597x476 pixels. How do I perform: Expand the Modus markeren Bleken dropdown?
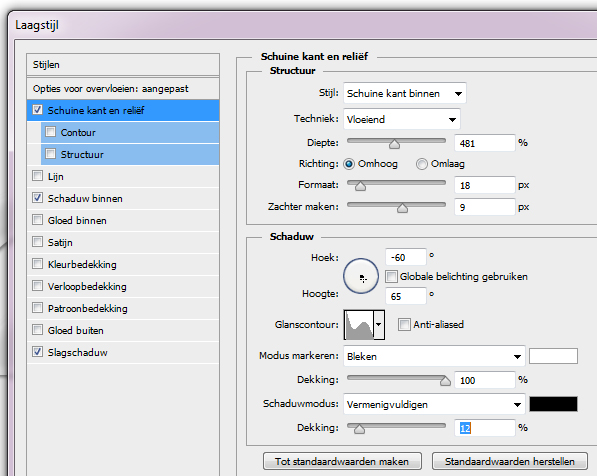pyautogui.click(x=434, y=356)
